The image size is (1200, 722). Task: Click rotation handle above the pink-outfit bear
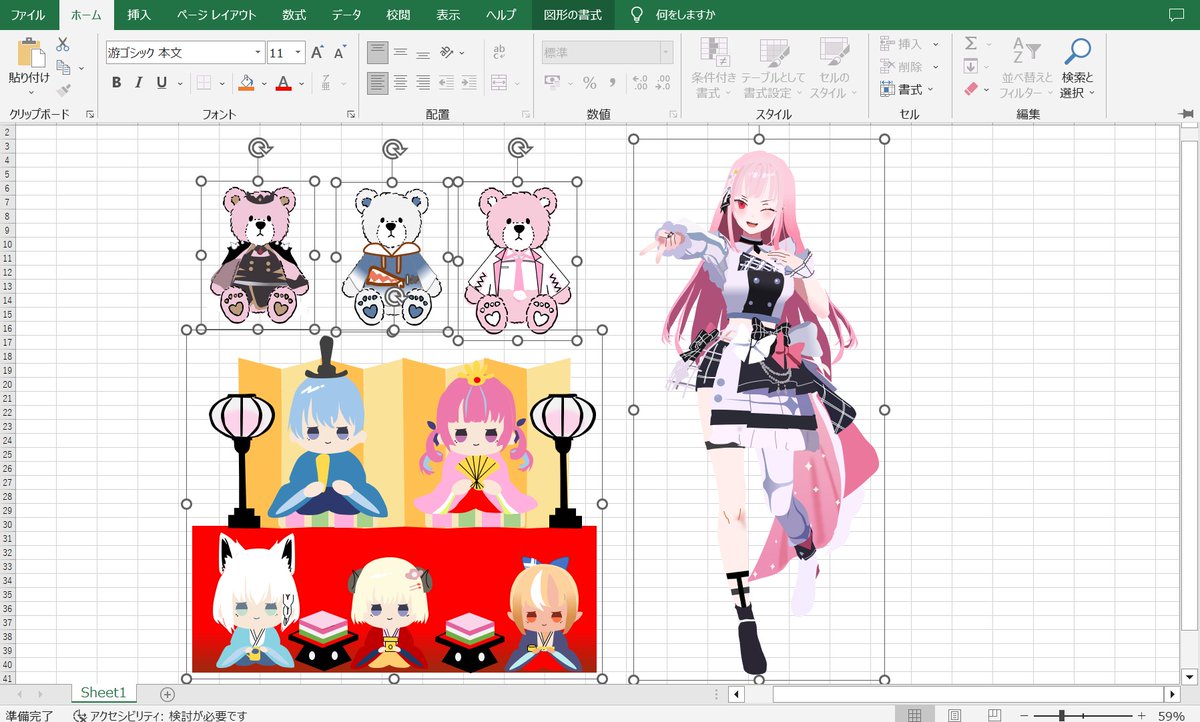tap(519, 149)
